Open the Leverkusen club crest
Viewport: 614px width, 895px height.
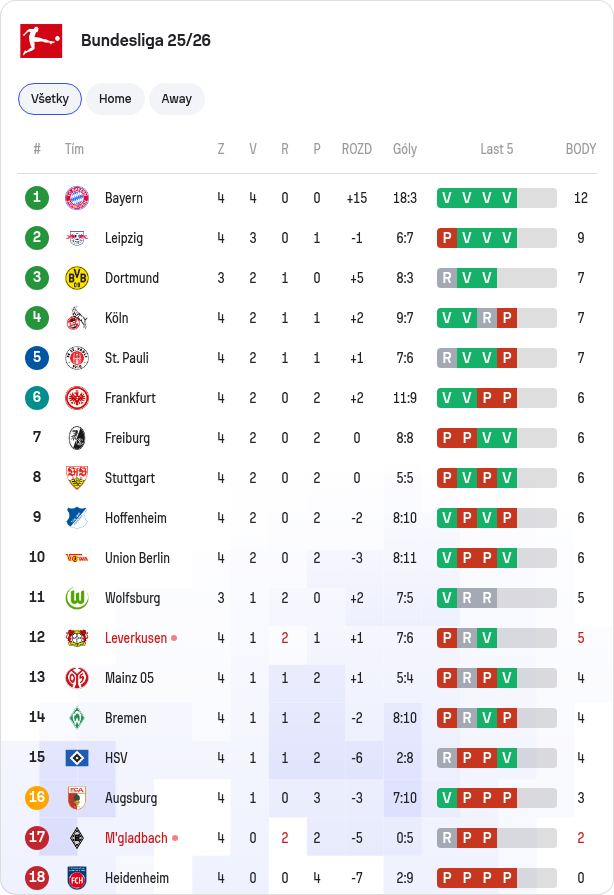point(77,638)
